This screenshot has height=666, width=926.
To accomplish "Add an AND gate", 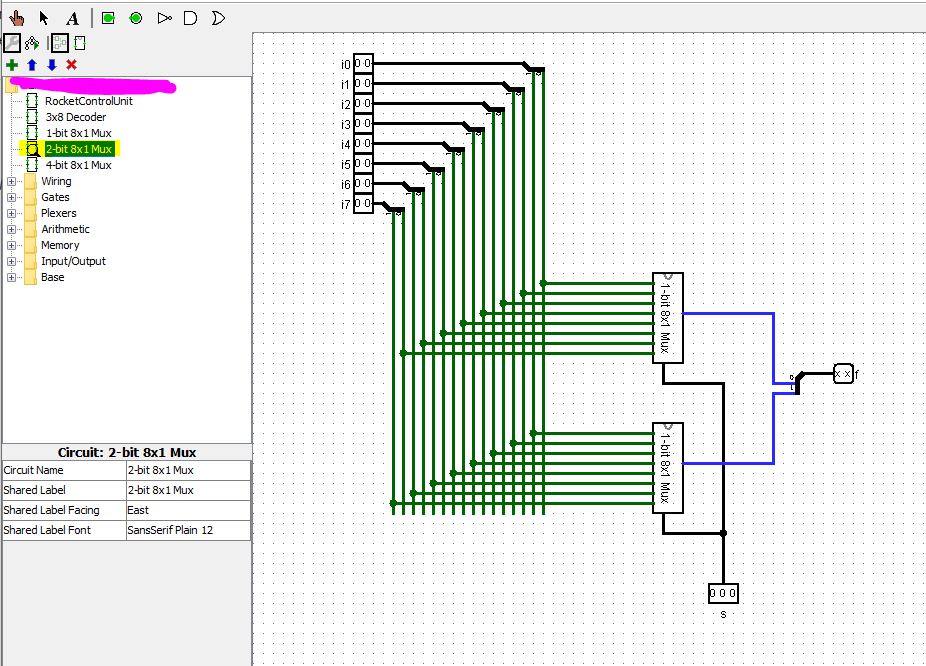I will pyautogui.click(x=190, y=18).
